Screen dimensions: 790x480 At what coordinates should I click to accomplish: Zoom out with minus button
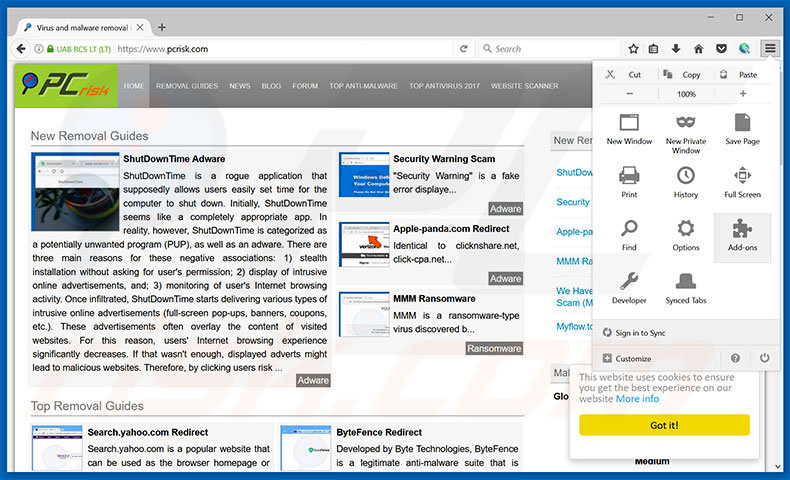click(x=629, y=94)
